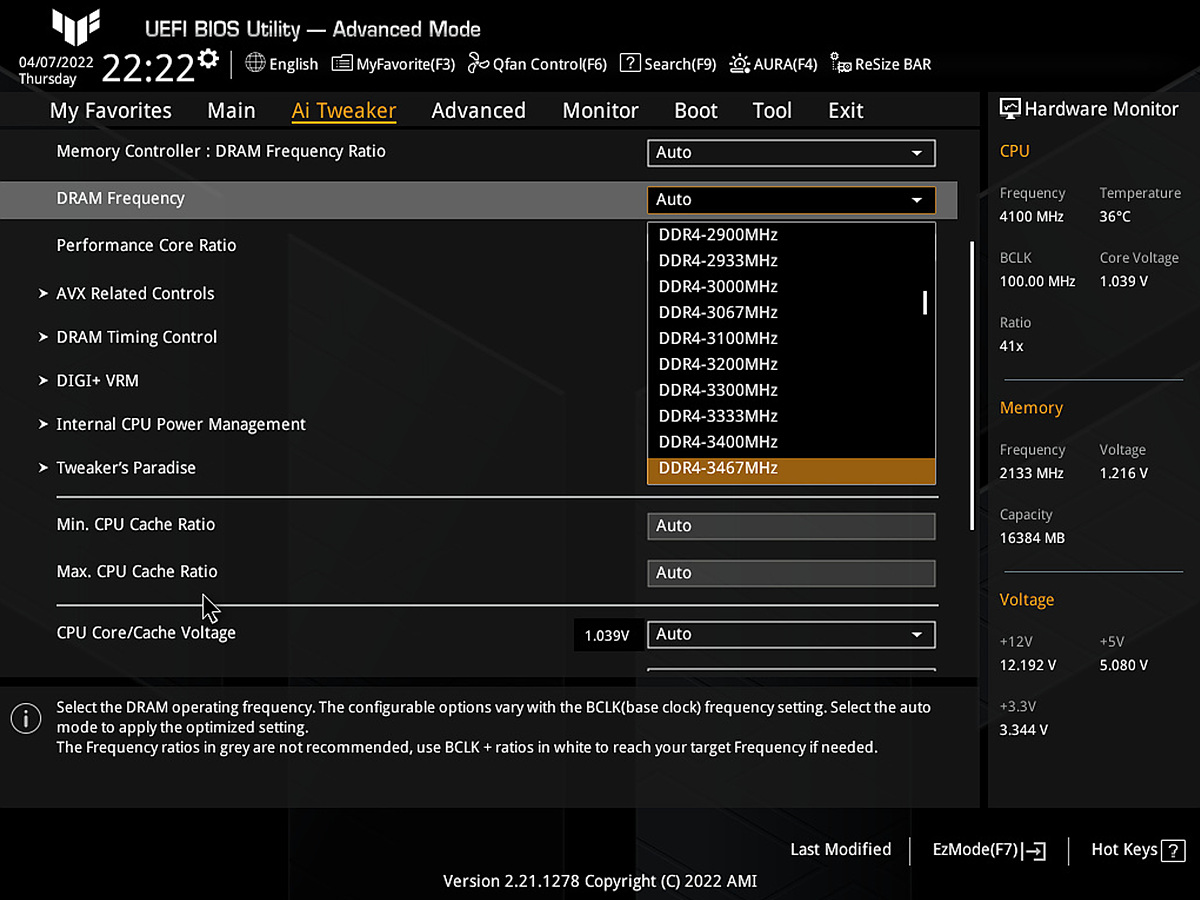The image size is (1200, 900).
Task: Select the Performance Core Ratio row
Action: pyautogui.click(x=146, y=246)
